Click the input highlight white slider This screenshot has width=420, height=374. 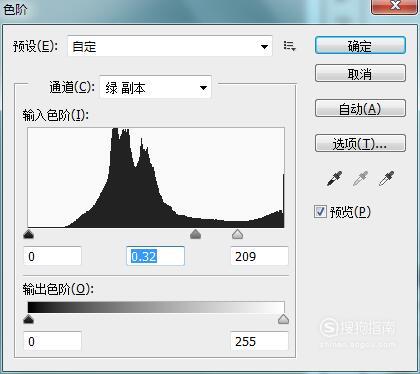pyautogui.click(x=237, y=234)
